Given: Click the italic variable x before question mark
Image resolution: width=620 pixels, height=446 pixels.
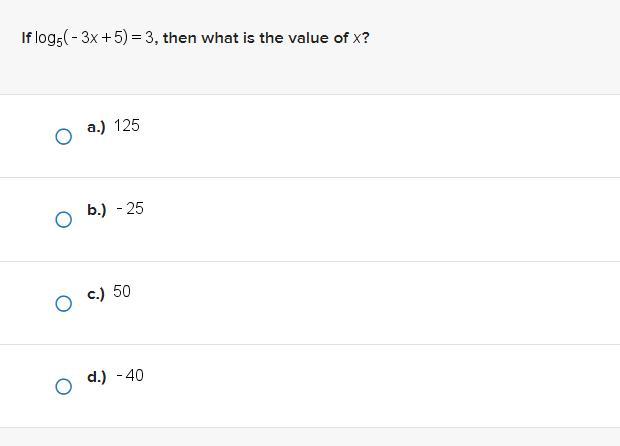Looking at the screenshot, I should coord(357,38).
